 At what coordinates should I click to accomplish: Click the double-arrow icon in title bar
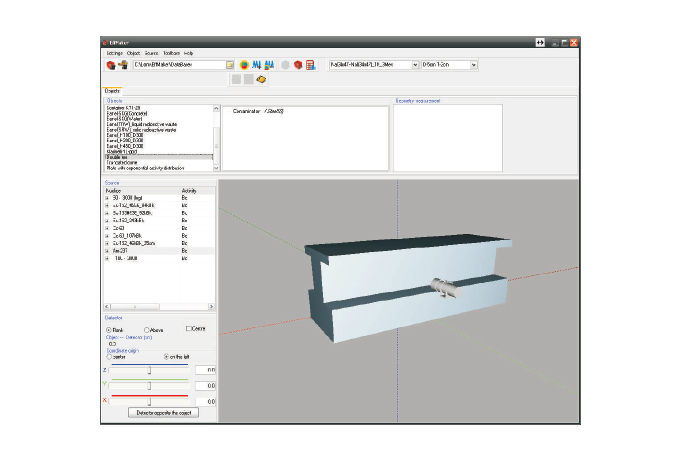tap(539, 42)
